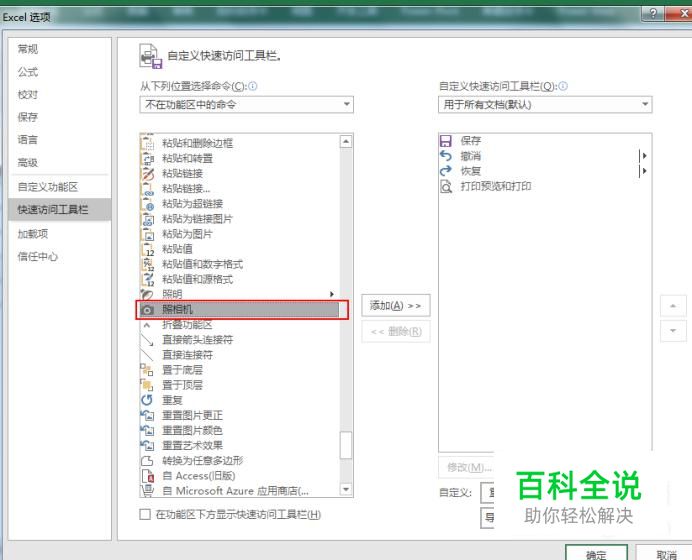Switch to 高级 options category
This screenshot has width=692, height=560.
[x=28, y=163]
